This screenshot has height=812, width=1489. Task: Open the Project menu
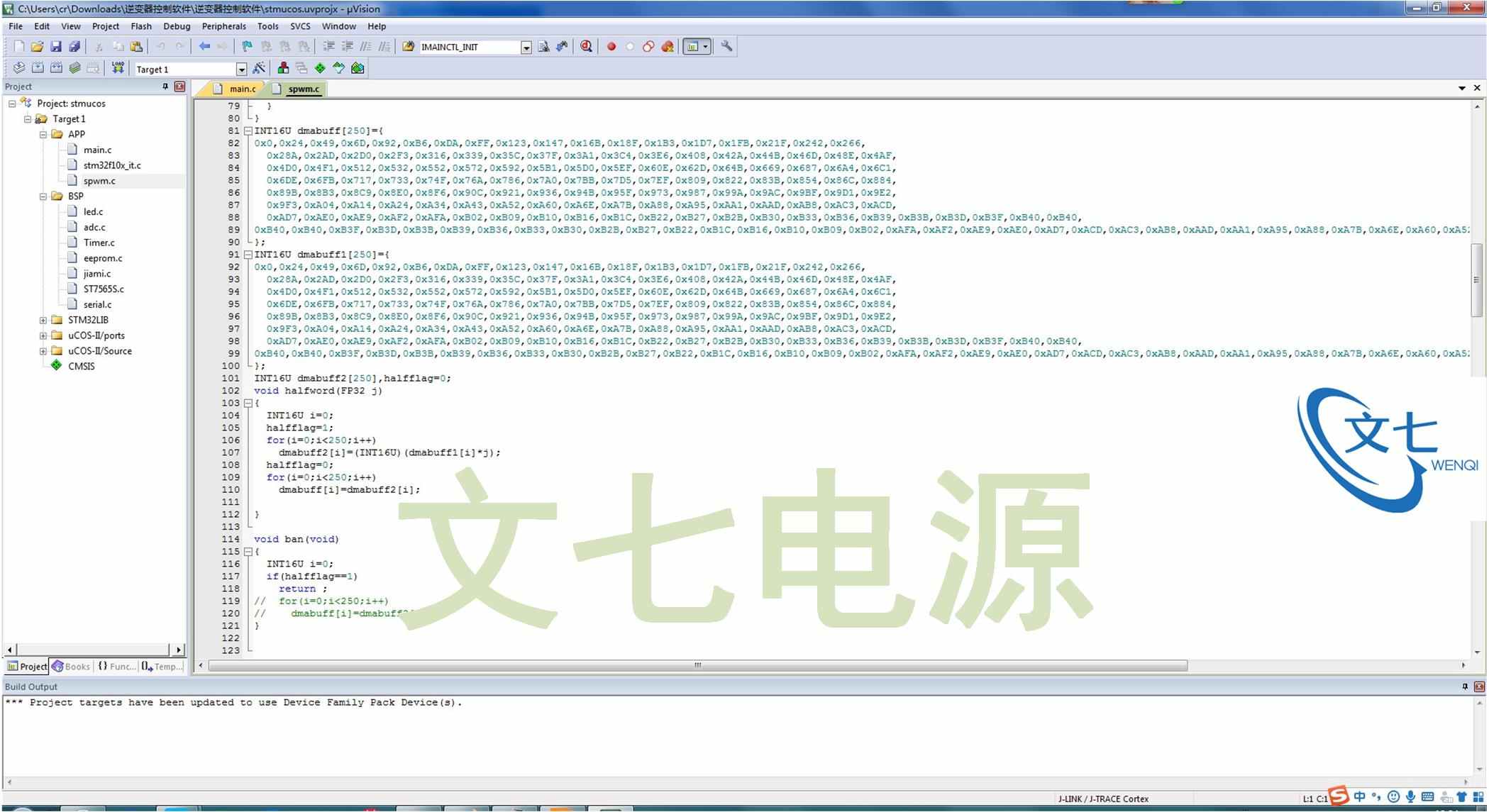106,26
